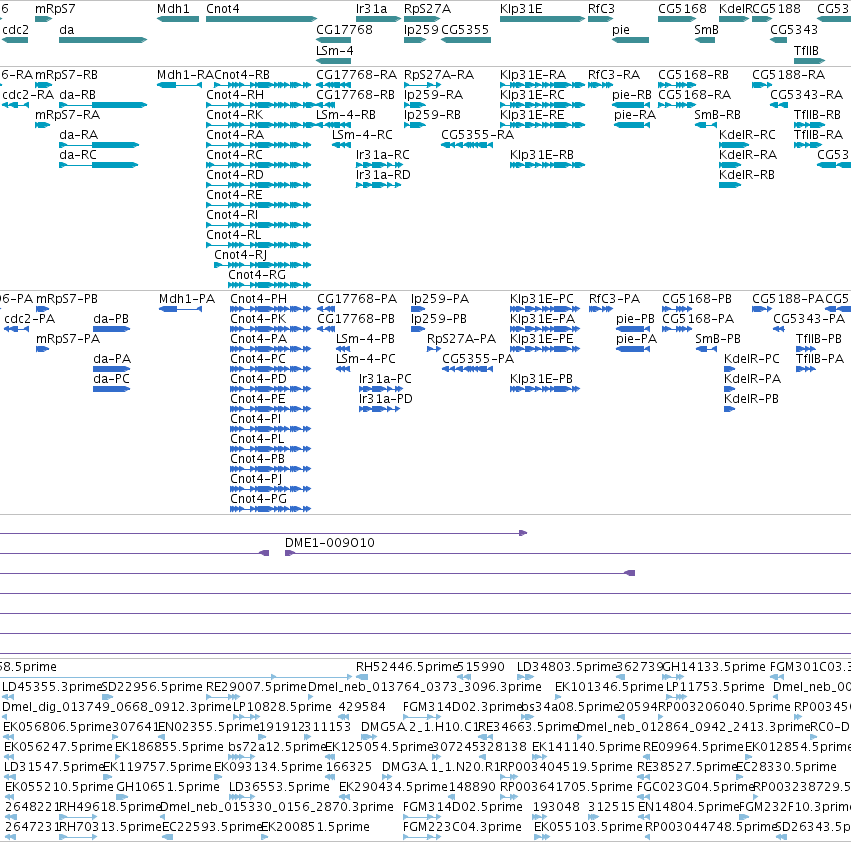Select the mRpS7 gene label
The height and width of the screenshot is (842, 851).
tap(55, 9)
